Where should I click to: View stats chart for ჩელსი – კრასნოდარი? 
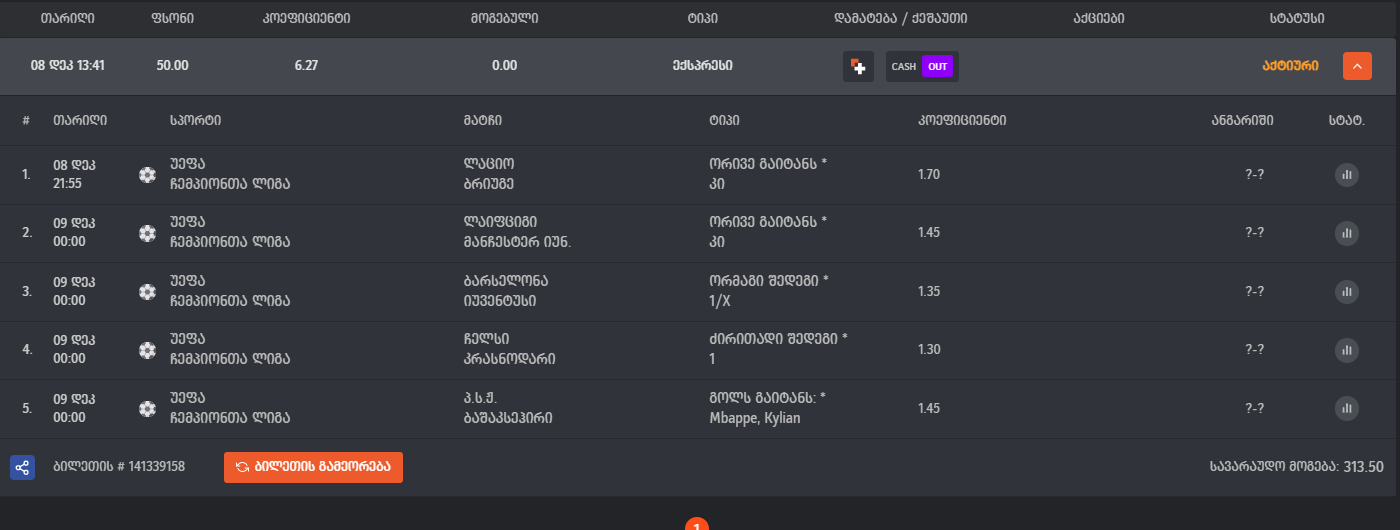click(1347, 350)
